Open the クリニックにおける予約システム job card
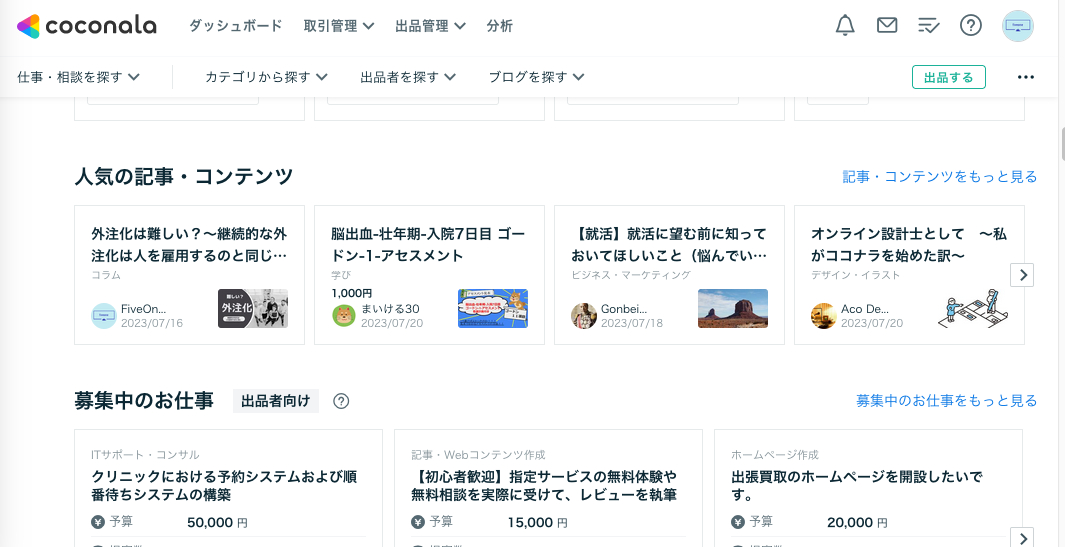This screenshot has height=547, width=1065. coord(228,485)
